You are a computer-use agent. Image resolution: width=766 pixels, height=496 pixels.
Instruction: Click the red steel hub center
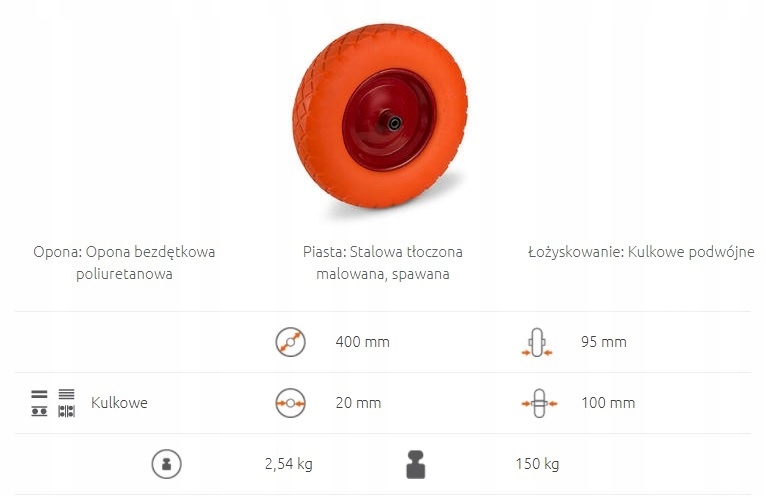point(389,121)
